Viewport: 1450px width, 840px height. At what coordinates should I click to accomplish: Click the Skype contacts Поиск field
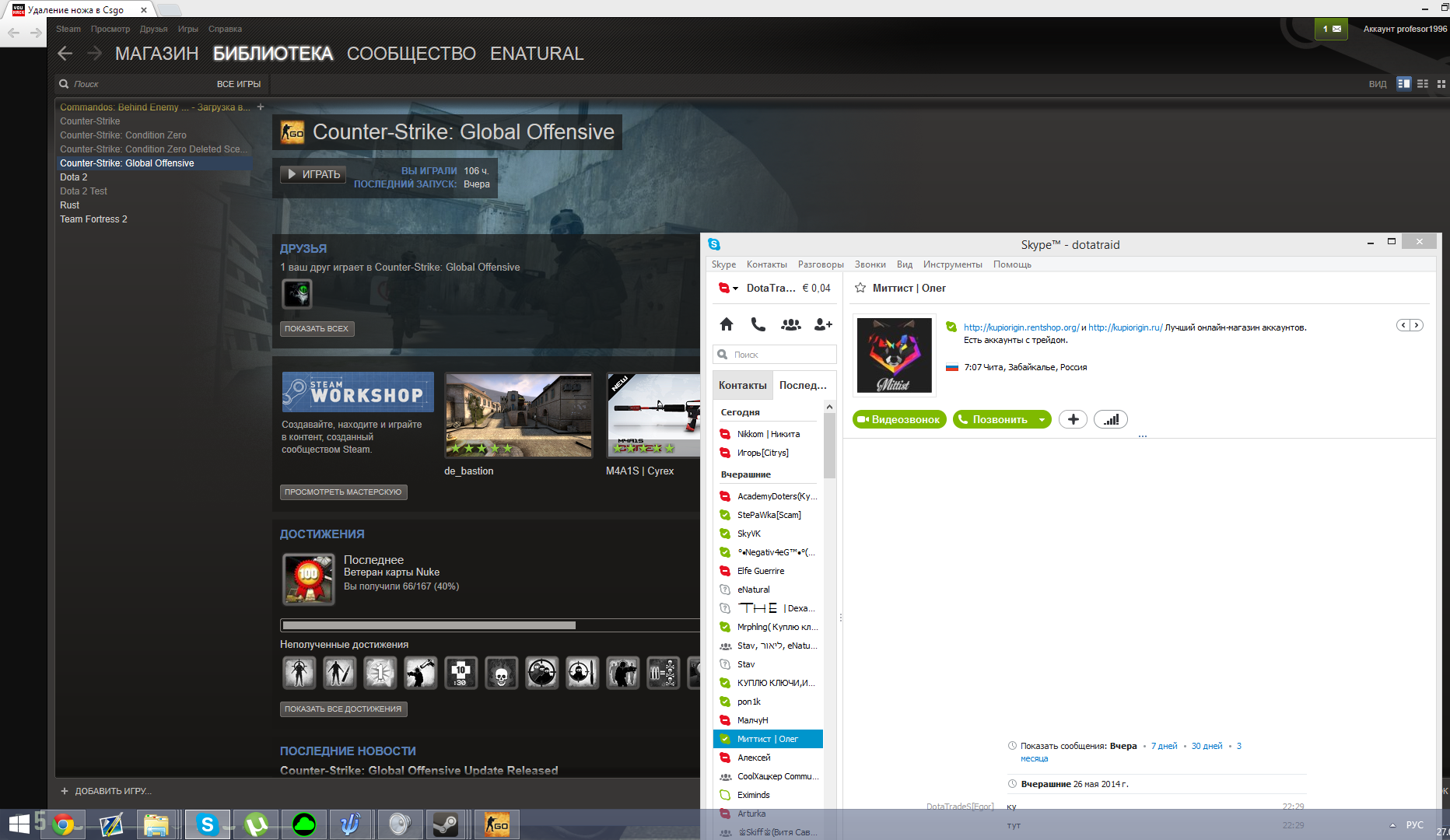pos(775,355)
